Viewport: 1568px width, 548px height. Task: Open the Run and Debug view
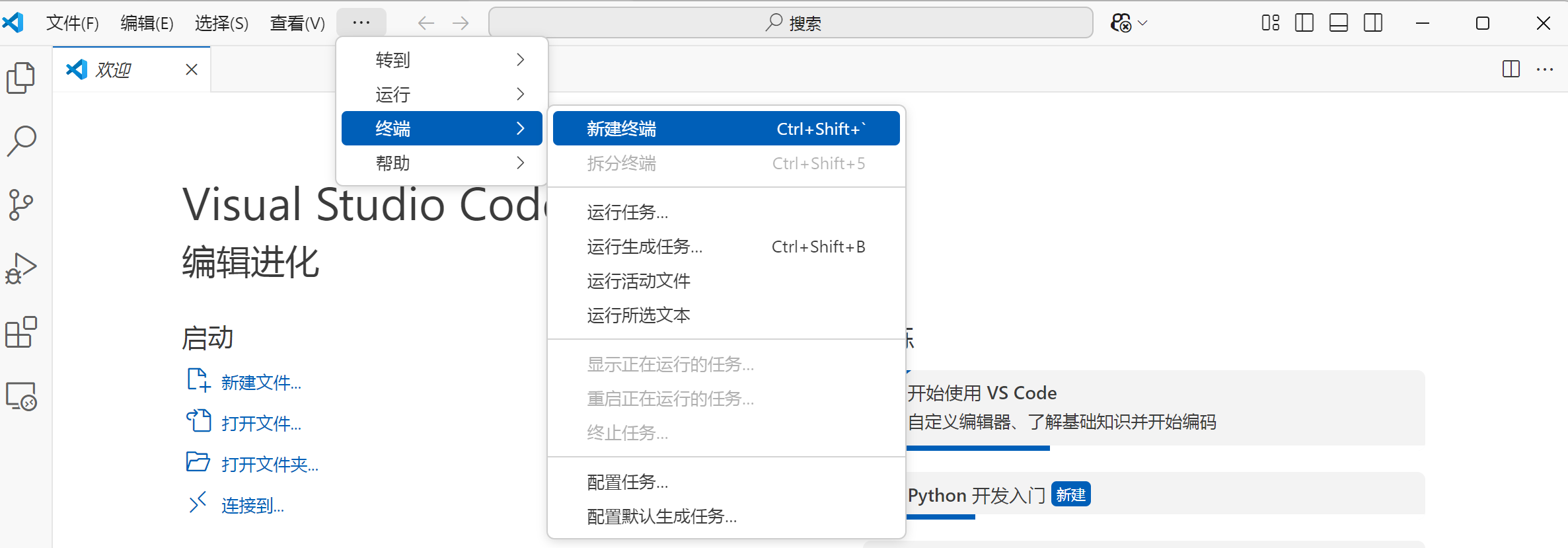[21, 268]
